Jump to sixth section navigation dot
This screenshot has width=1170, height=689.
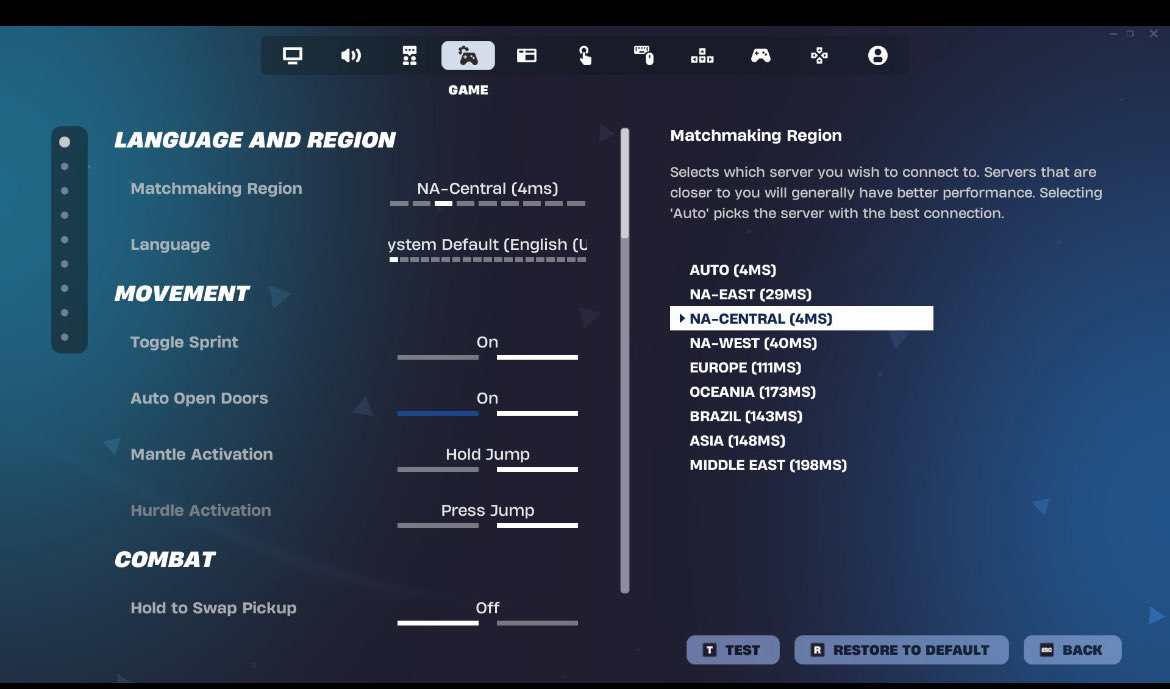point(65,264)
